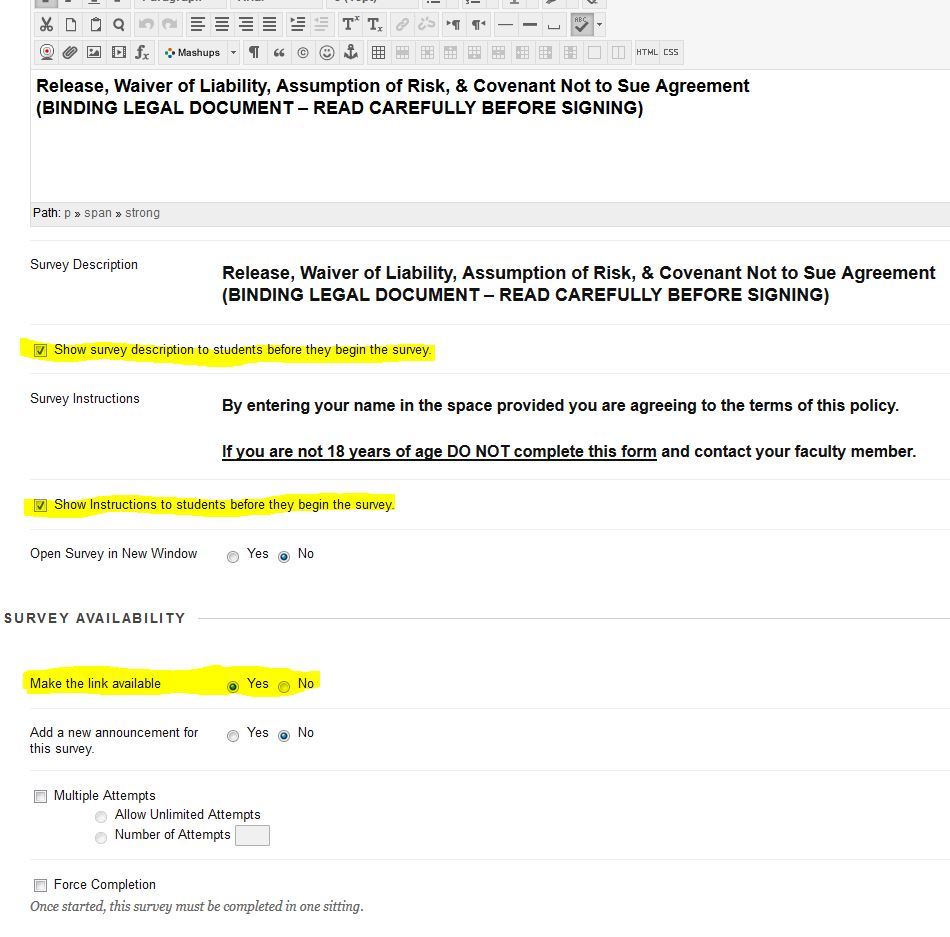The width and height of the screenshot is (950, 937).
Task: Open Find using the magnifier icon
Action: click(x=119, y=24)
